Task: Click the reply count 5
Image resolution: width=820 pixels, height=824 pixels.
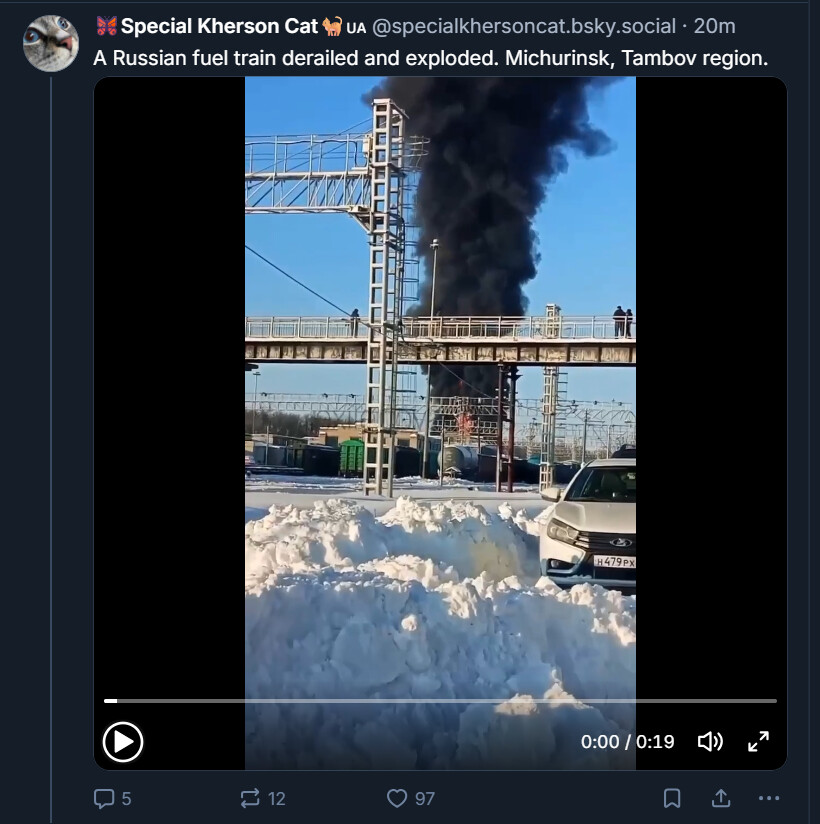Action: pos(126,798)
